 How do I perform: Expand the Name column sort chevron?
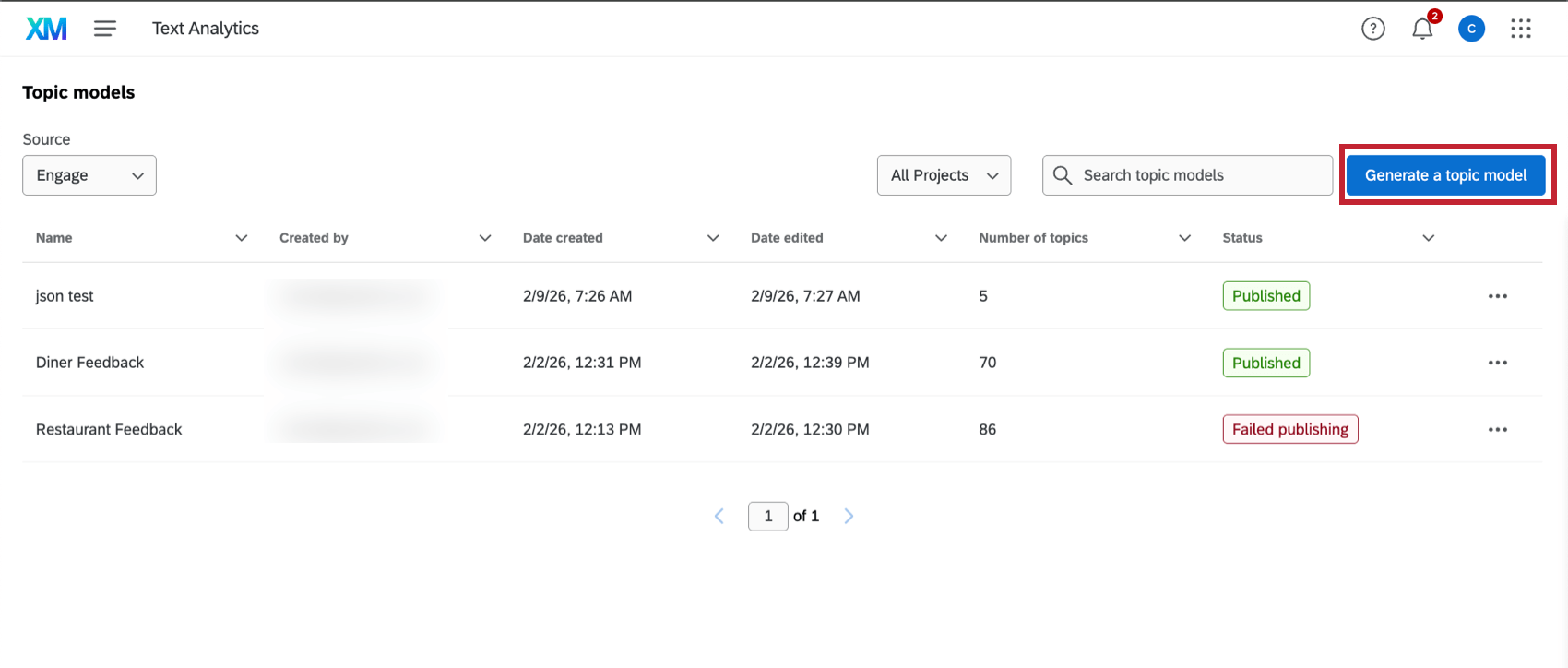pyautogui.click(x=242, y=238)
